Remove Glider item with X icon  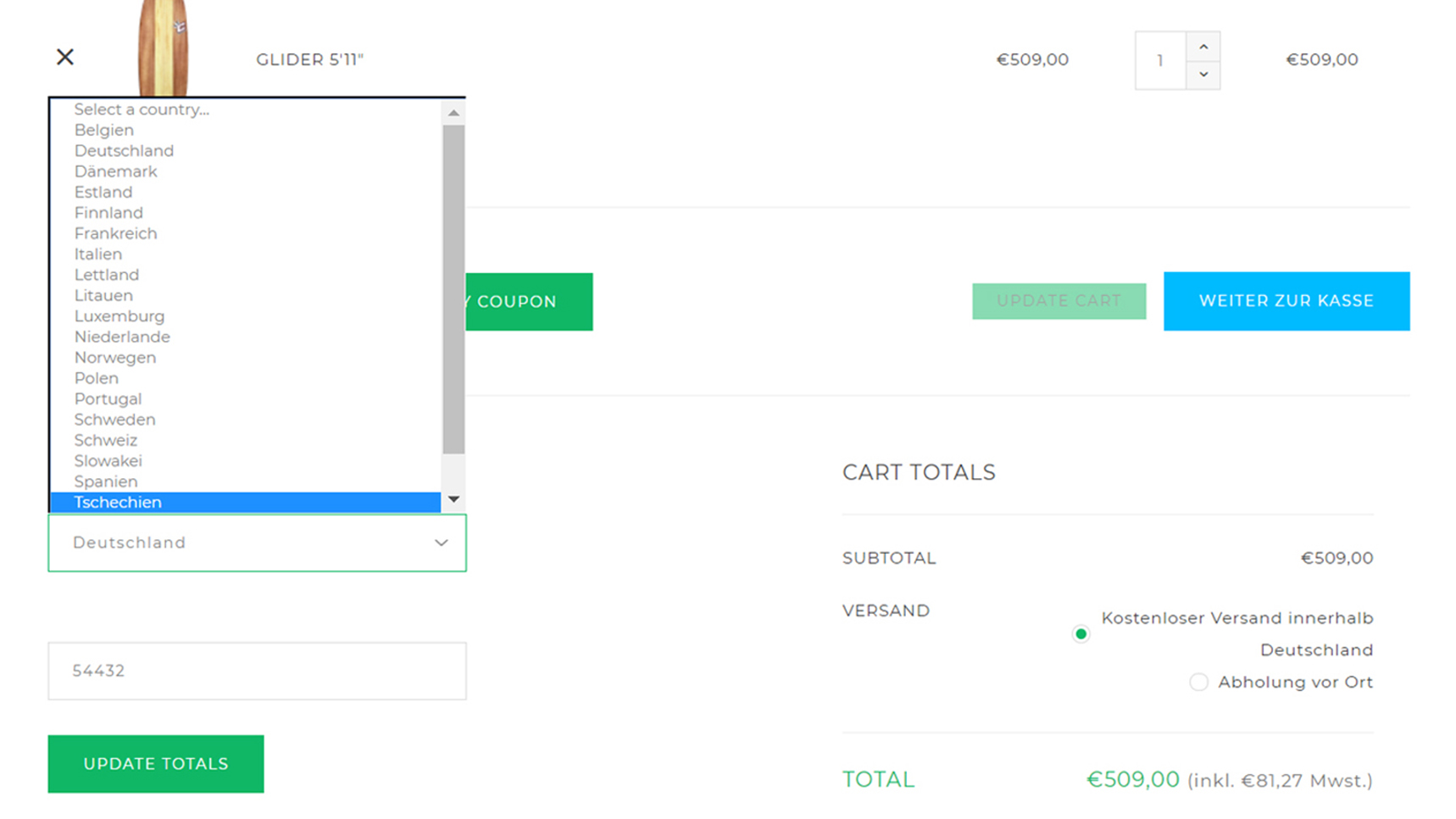pos(65,57)
